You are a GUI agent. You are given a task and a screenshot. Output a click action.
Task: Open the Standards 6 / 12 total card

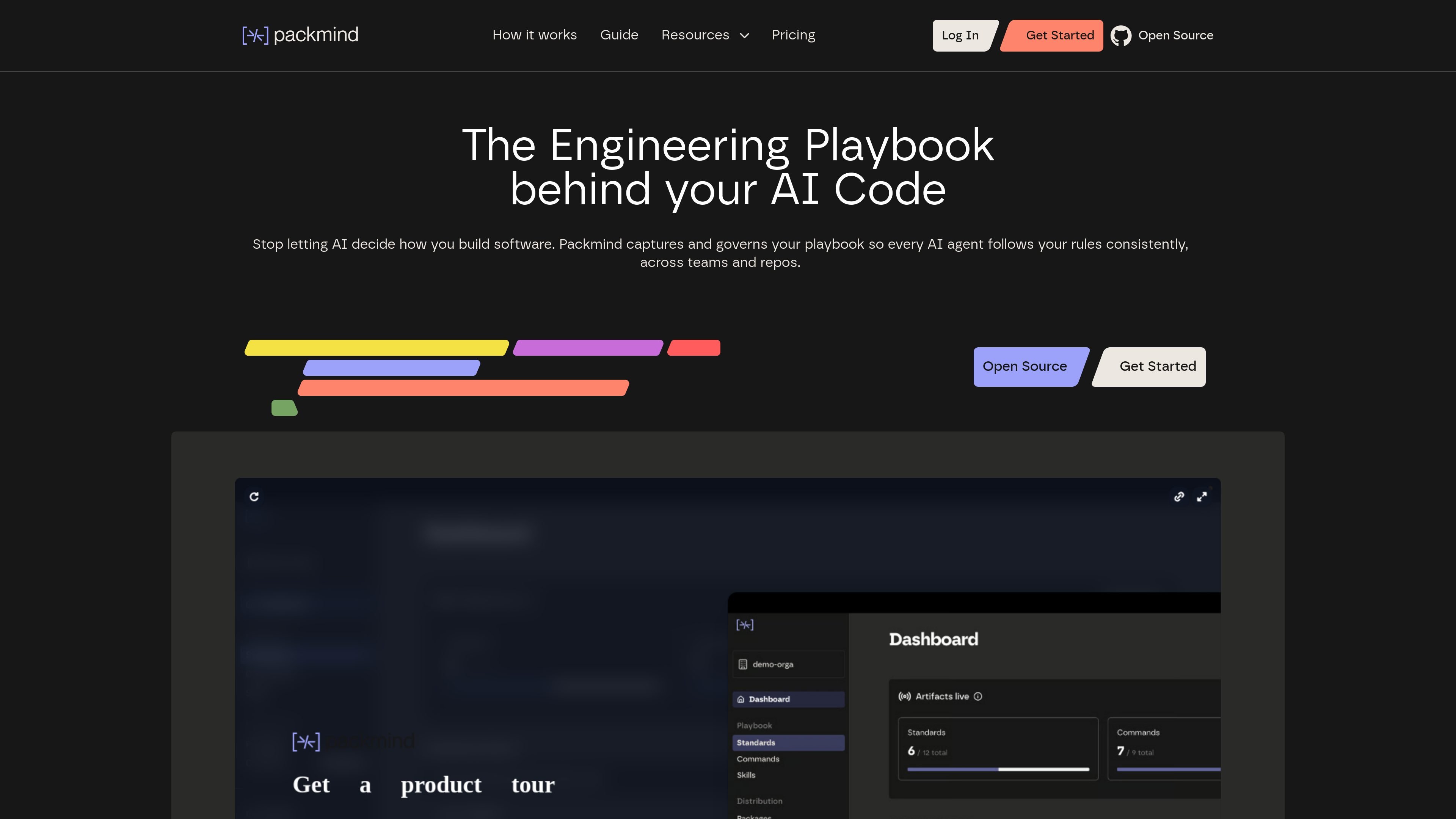coord(998,749)
